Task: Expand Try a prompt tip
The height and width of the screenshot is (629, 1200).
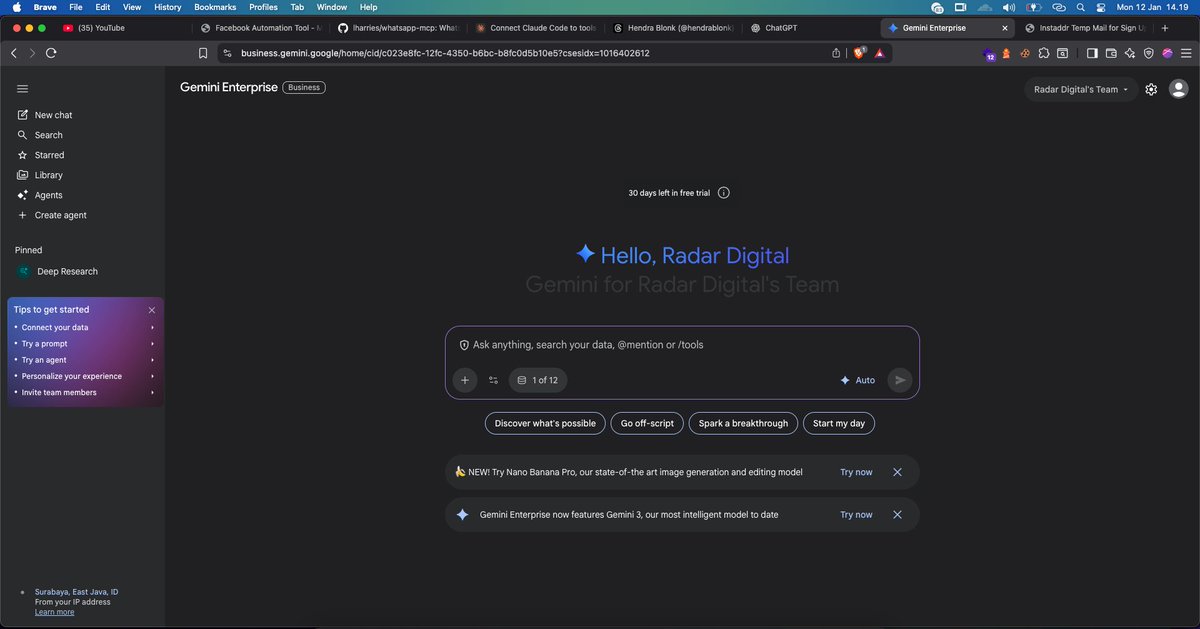Action: pos(85,343)
